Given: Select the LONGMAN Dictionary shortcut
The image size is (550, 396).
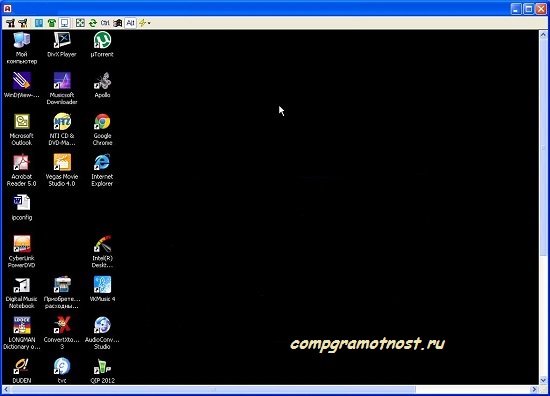Looking at the screenshot, I should tap(21, 333).
